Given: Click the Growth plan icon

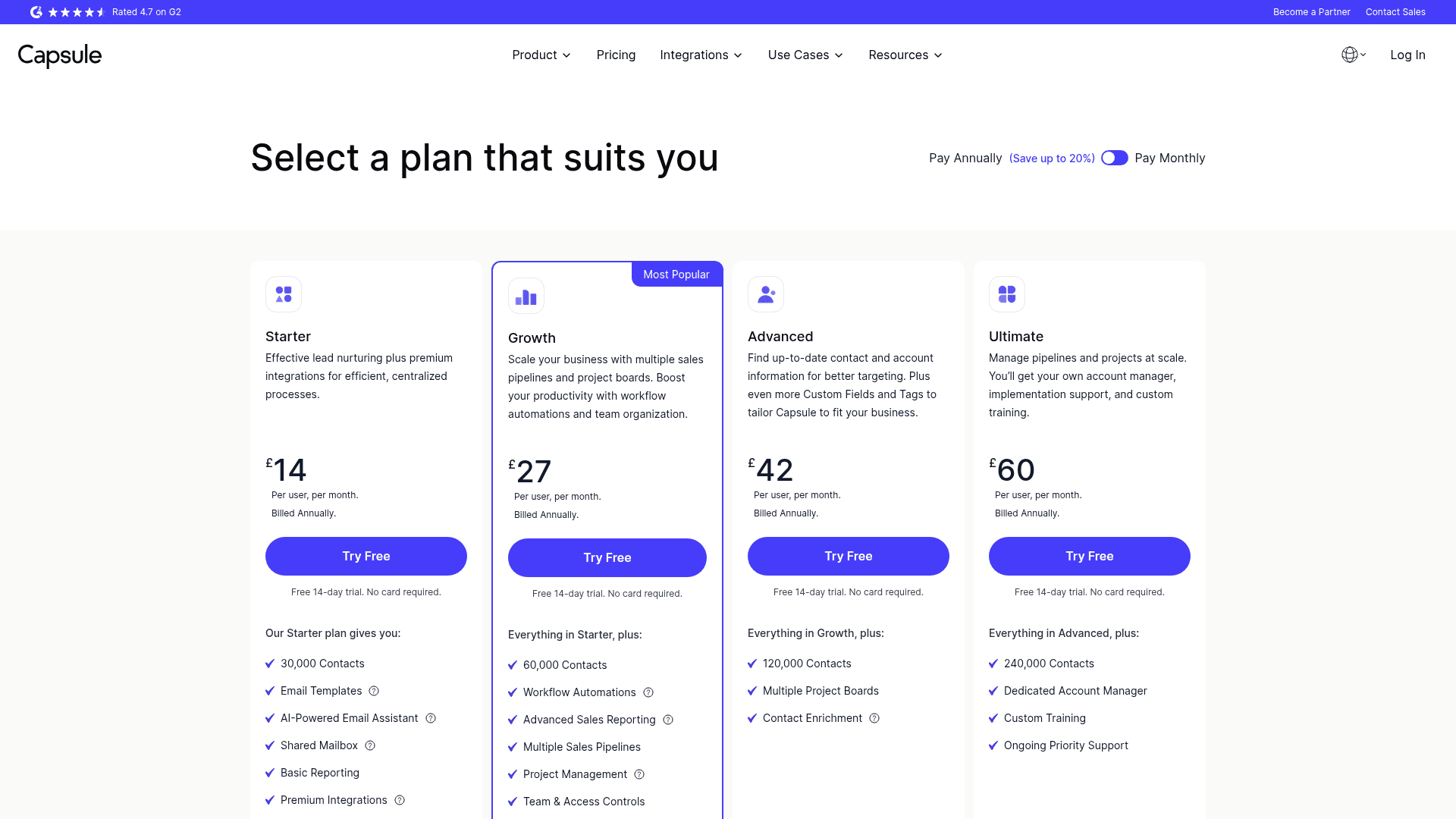Looking at the screenshot, I should coord(525,295).
